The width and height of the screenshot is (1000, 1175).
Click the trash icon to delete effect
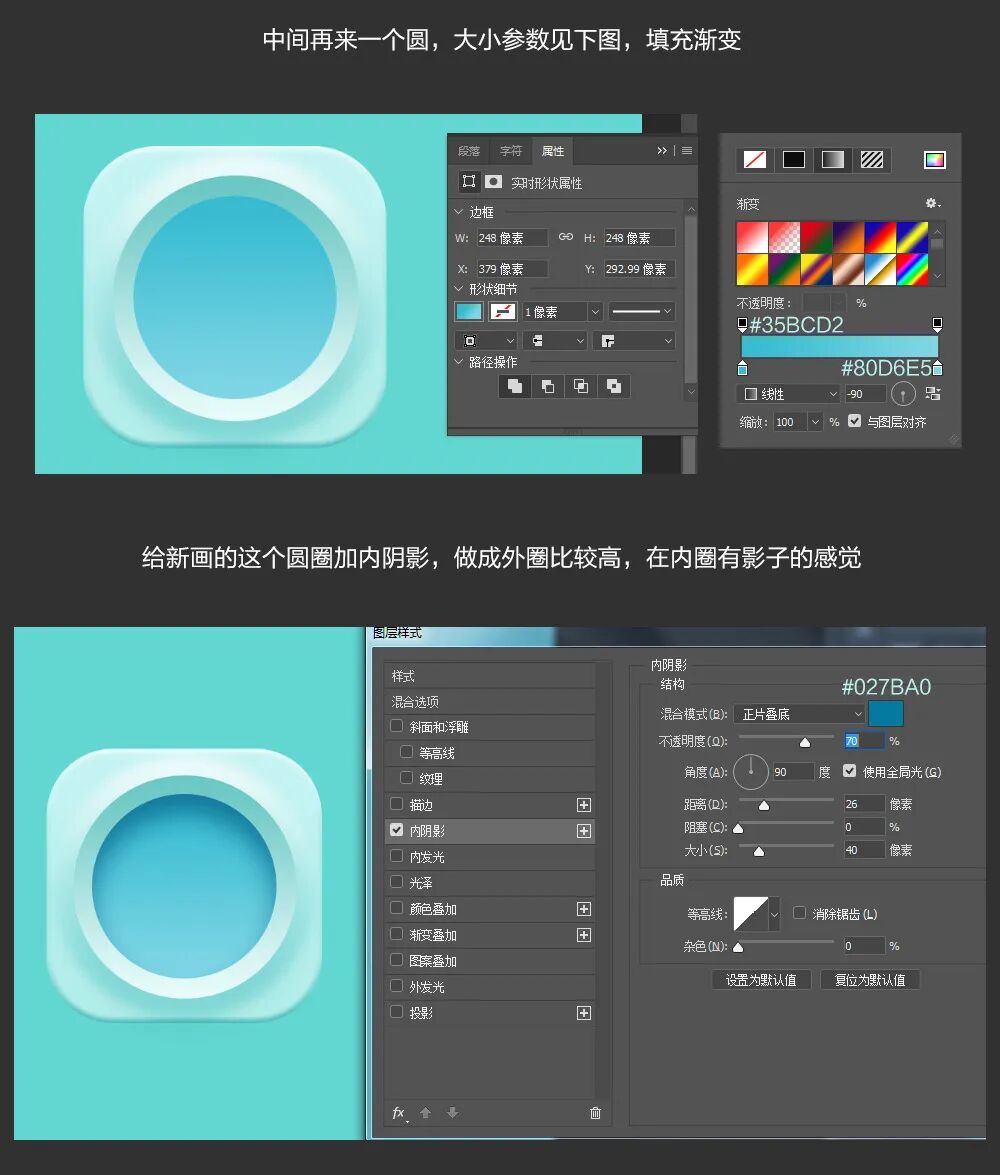click(596, 1113)
